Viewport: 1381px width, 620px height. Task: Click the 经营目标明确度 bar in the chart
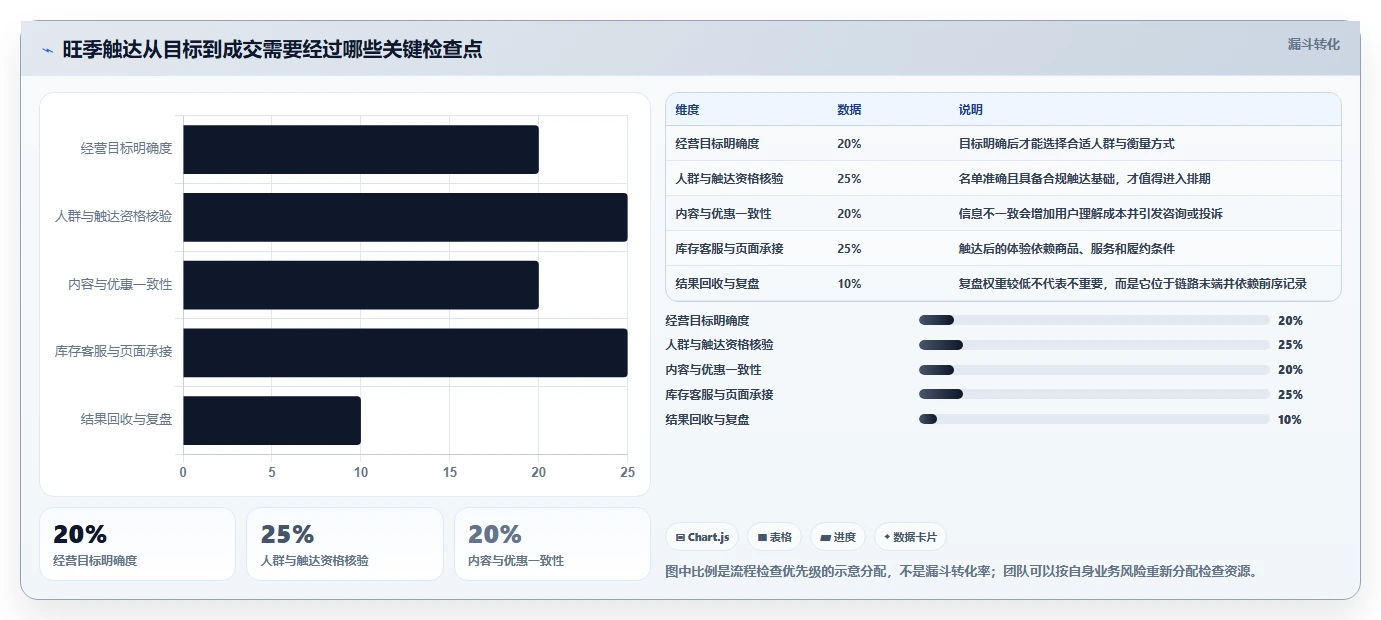click(x=361, y=149)
